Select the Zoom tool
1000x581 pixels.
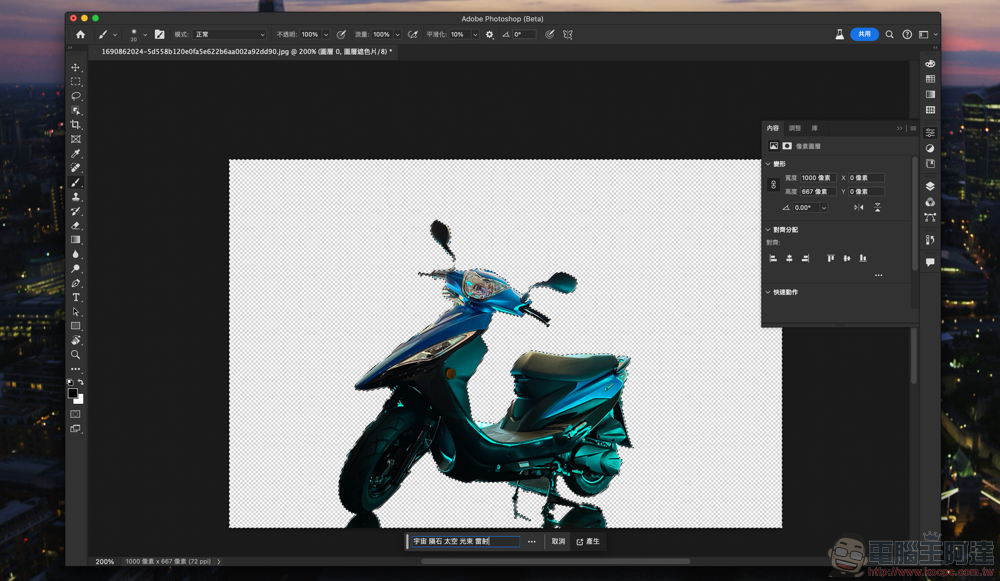[x=75, y=355]
